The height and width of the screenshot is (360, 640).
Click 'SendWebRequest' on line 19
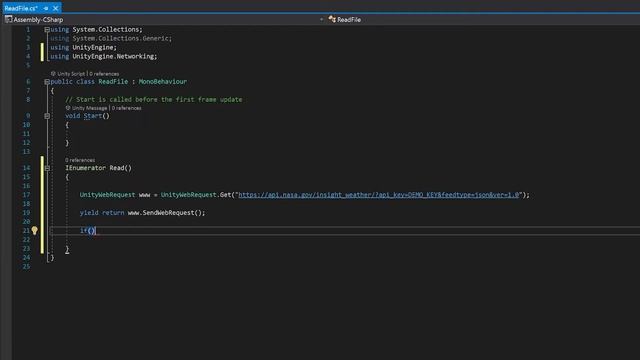[168, 213]
